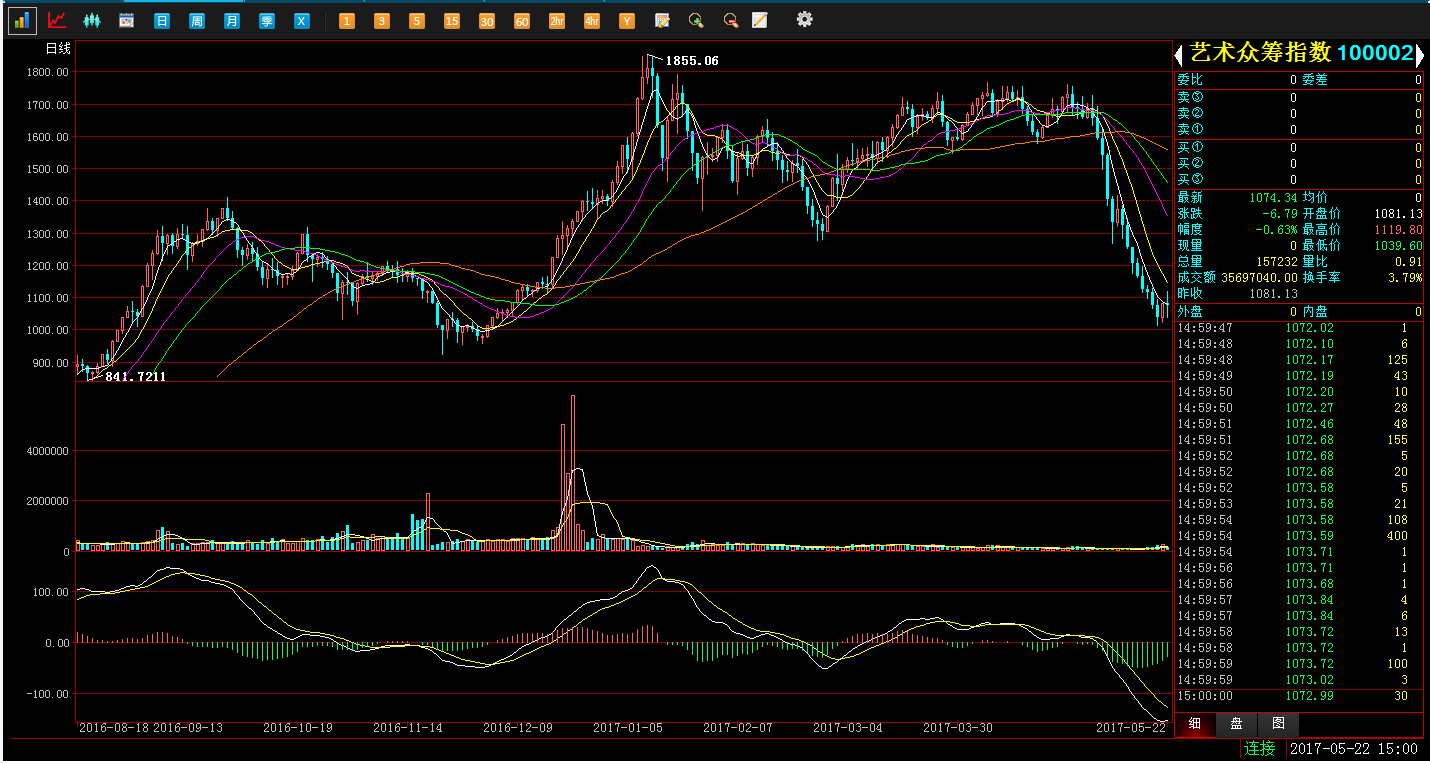The height and width of the screenshot is (763, 1430).
Task: Switch to the 图 chart tab
Action: click(1278, 724)
